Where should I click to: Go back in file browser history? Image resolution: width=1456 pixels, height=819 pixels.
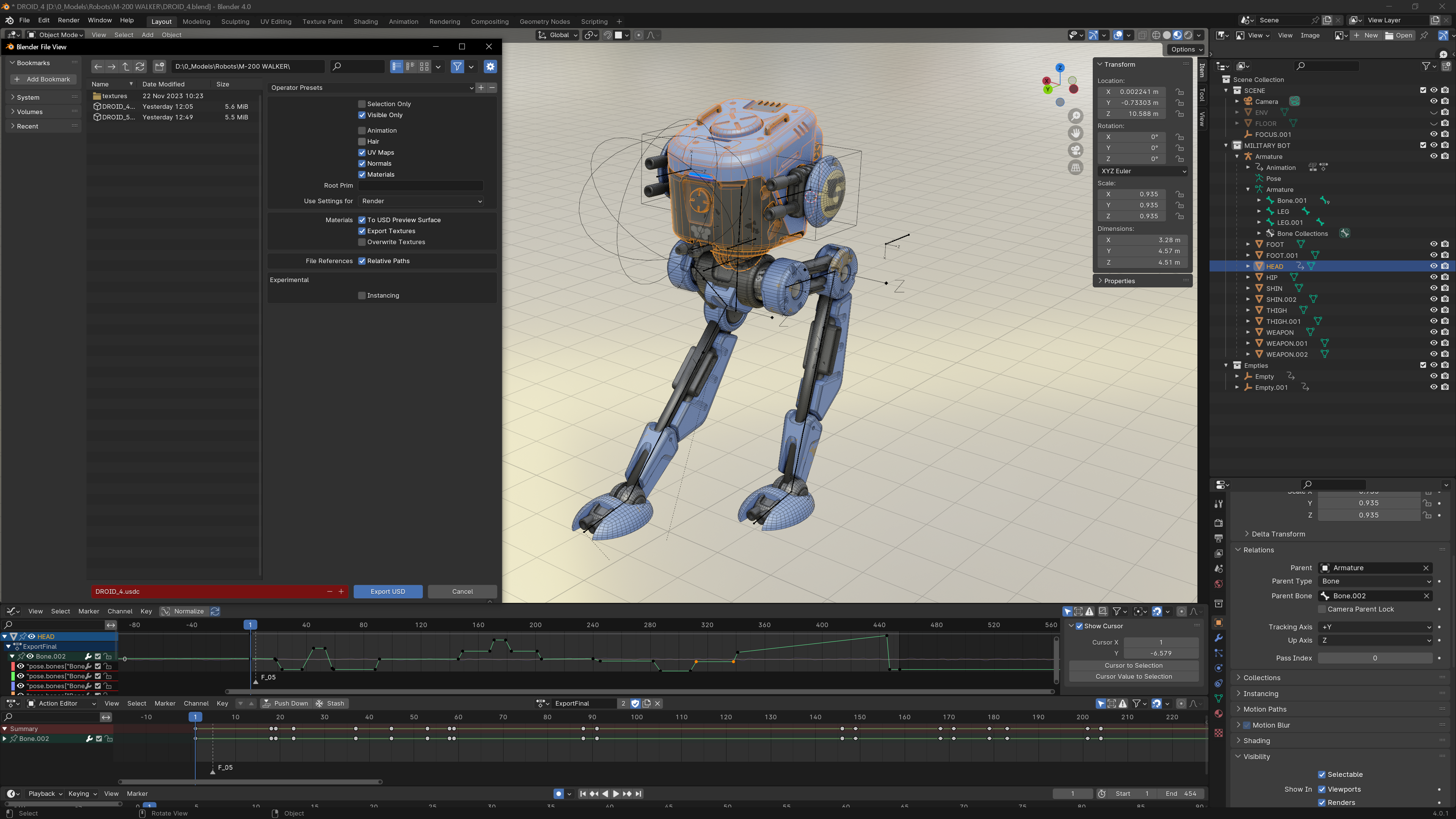click(98, 67)
